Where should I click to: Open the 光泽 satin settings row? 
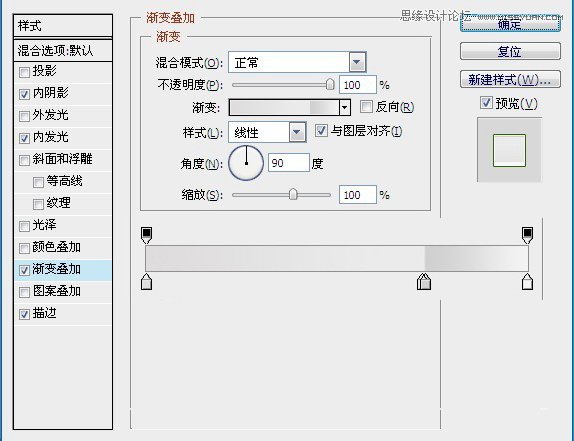click(63, 226)
